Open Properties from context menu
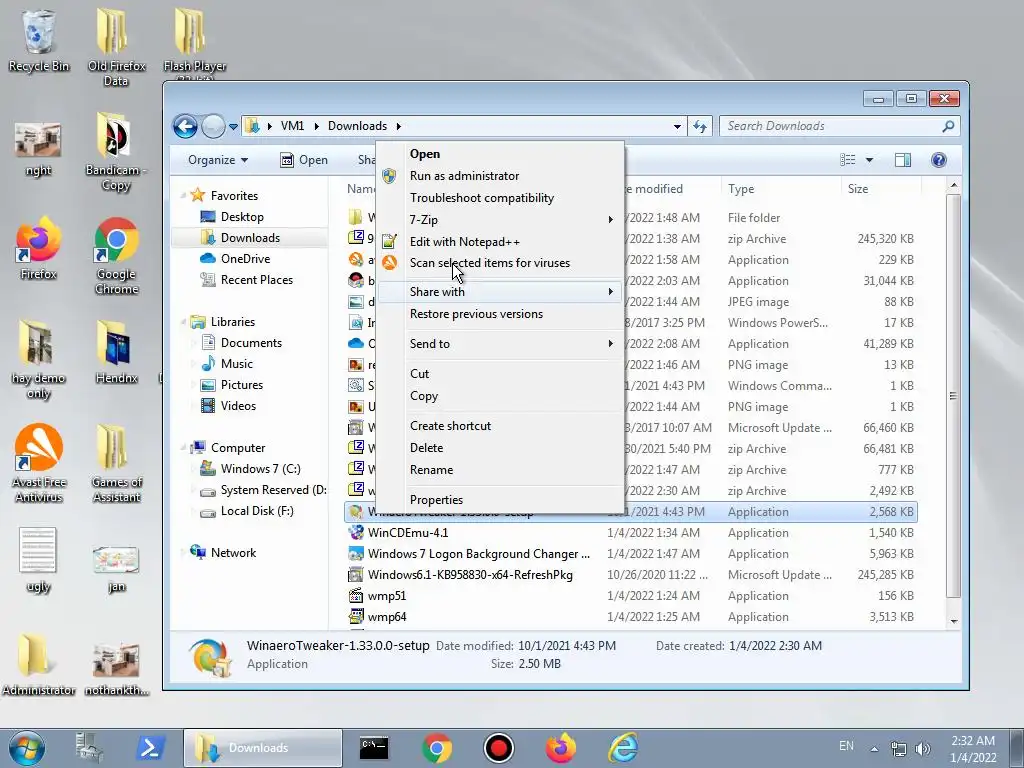1024x768 pixels. (500, 500)
